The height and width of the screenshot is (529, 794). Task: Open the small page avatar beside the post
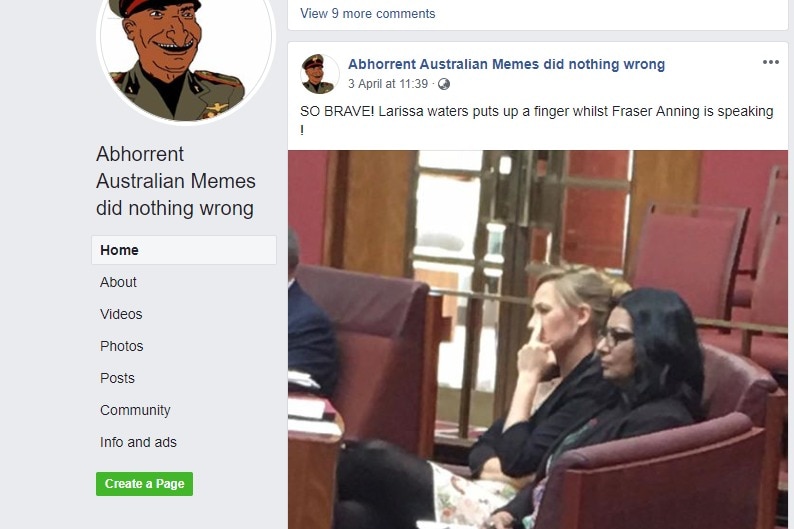[x=319, y=73]
